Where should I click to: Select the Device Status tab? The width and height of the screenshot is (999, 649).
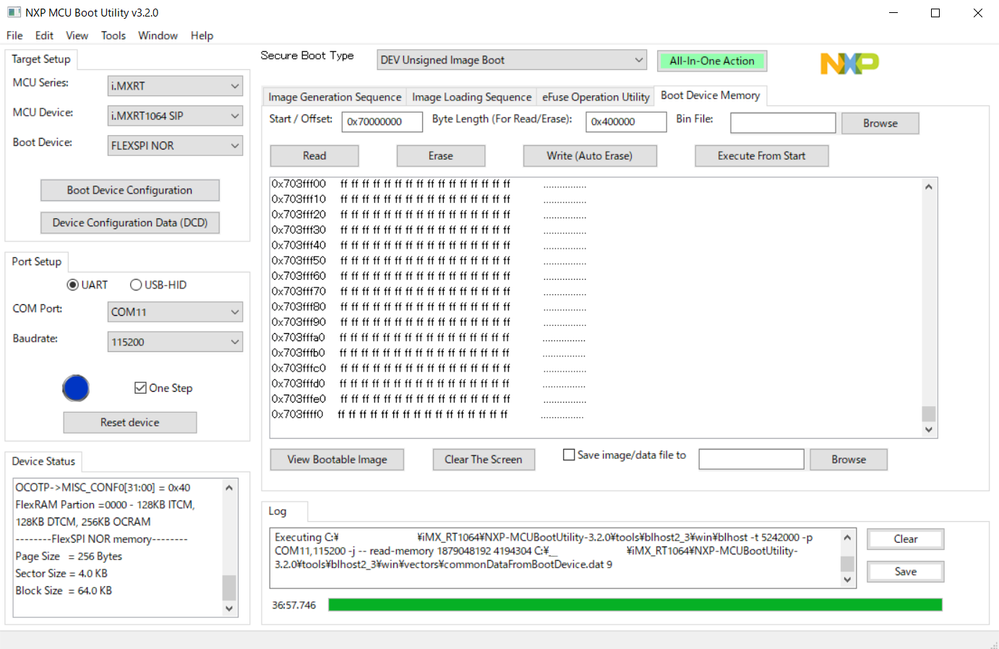click(x=43, y=461)
